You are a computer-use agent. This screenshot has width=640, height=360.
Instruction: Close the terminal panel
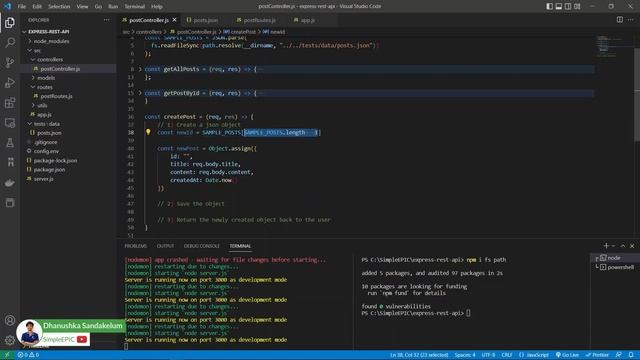pyautogui.click(x=632, y=246)
